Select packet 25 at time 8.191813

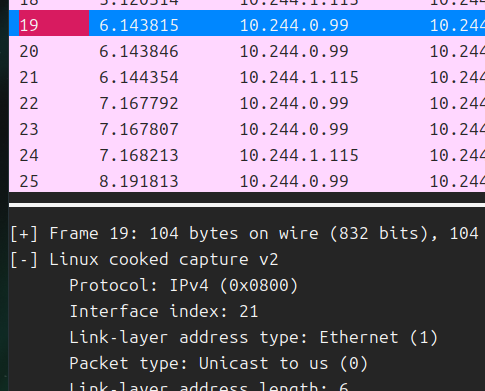tap(247, 180)
